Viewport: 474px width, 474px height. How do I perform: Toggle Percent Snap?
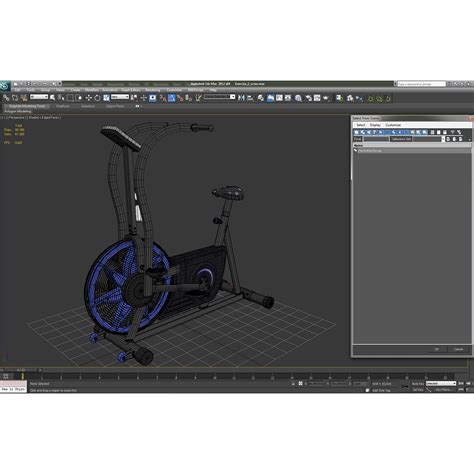[180, 98]
